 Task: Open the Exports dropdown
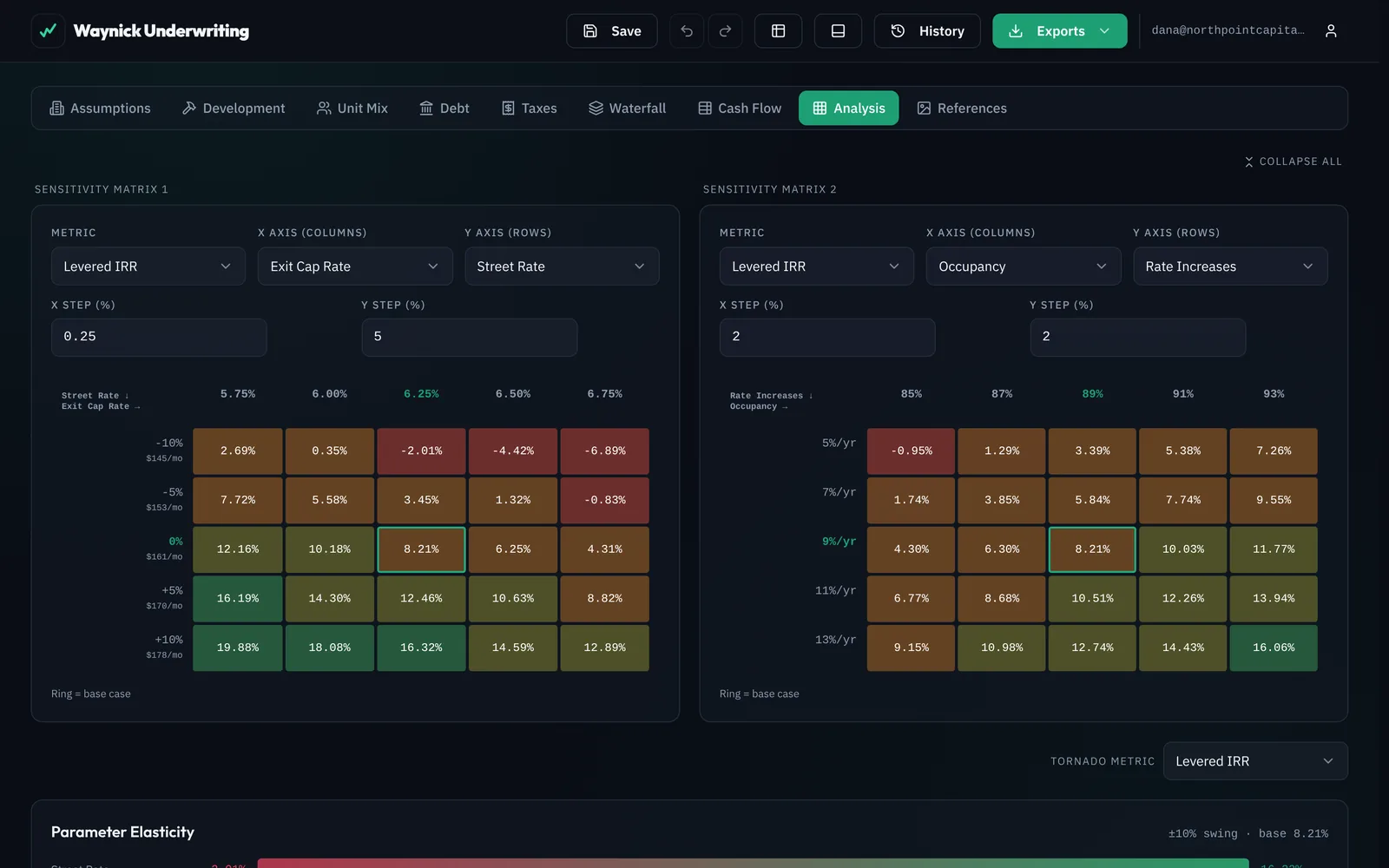click(x=1060, y=30)
